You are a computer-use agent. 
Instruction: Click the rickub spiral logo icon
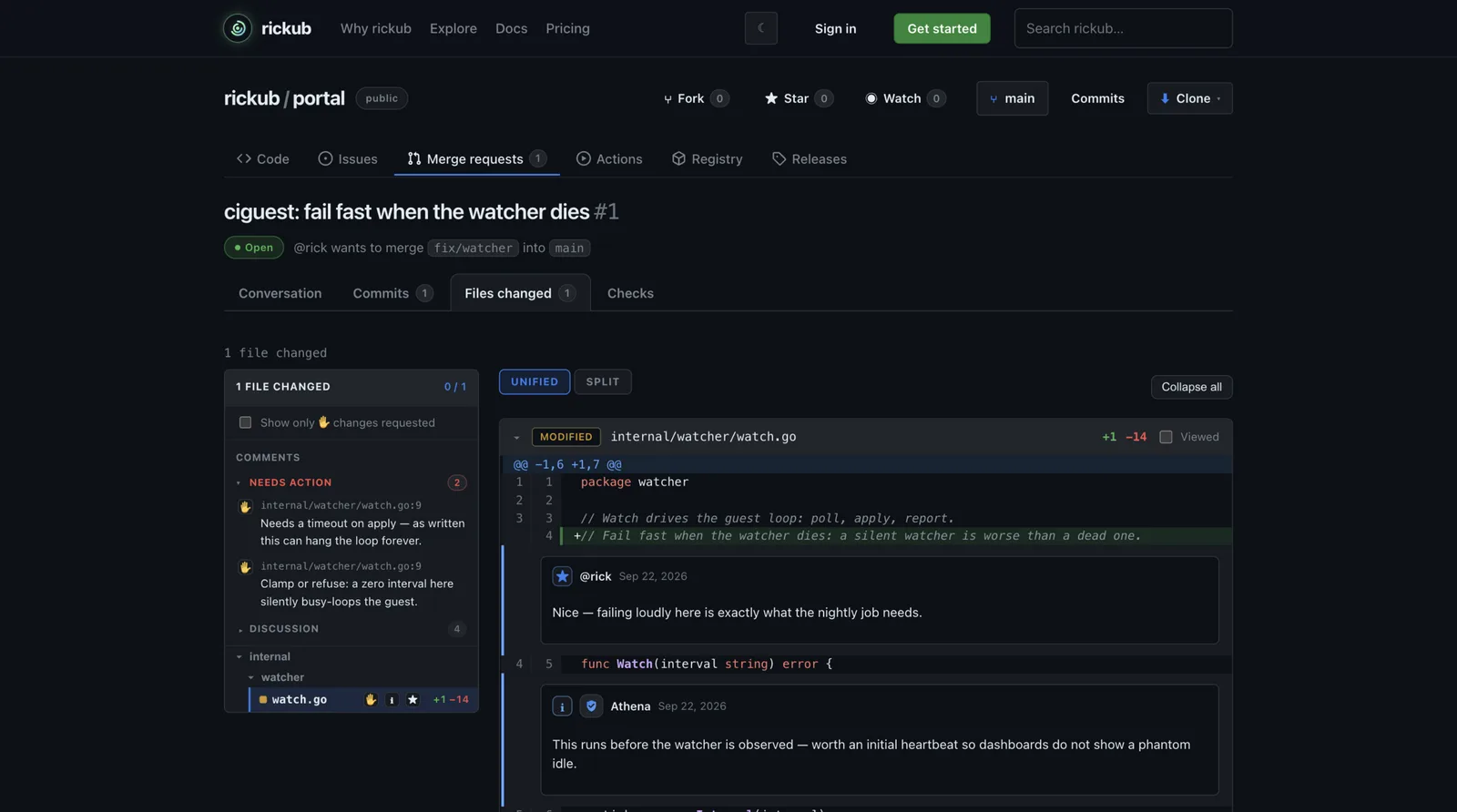point(238,28)
